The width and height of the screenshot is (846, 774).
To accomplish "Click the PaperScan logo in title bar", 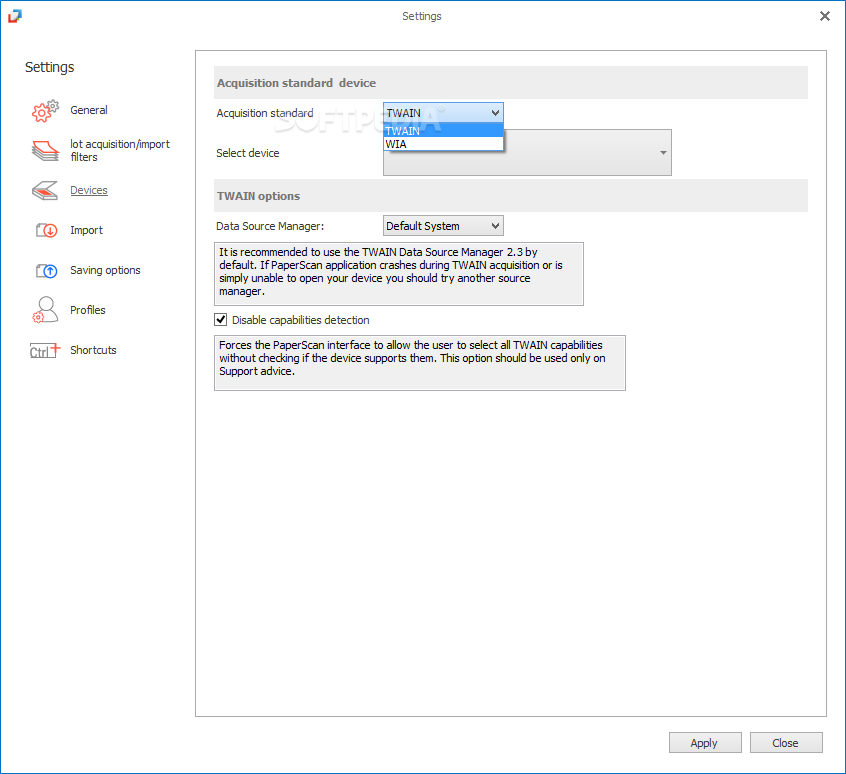I will [x=15, y=16].
